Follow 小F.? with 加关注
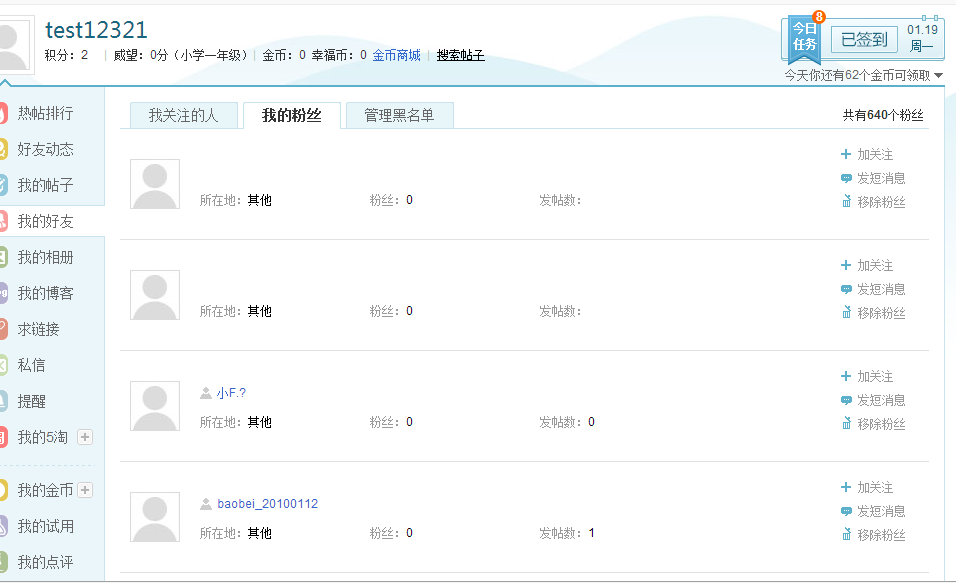 (867, 377)
